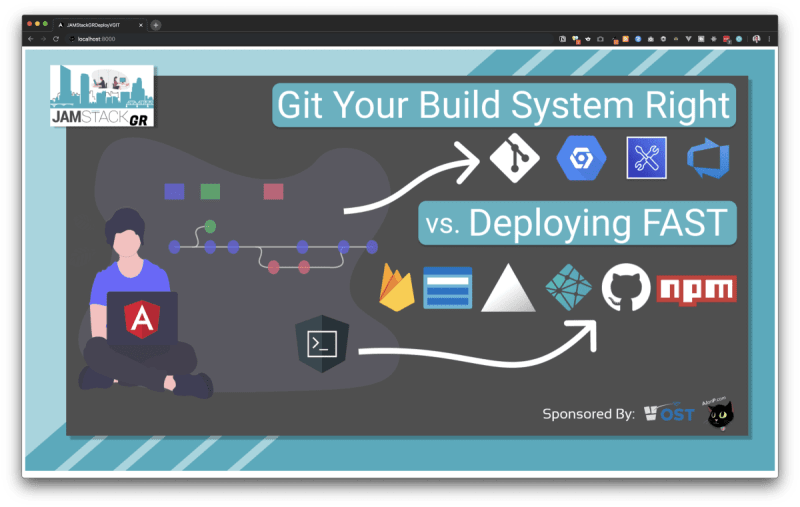The width and height of the screenshot is (800, 507).
Task: Click the red npm logo
Action: (x=696, y=290)
